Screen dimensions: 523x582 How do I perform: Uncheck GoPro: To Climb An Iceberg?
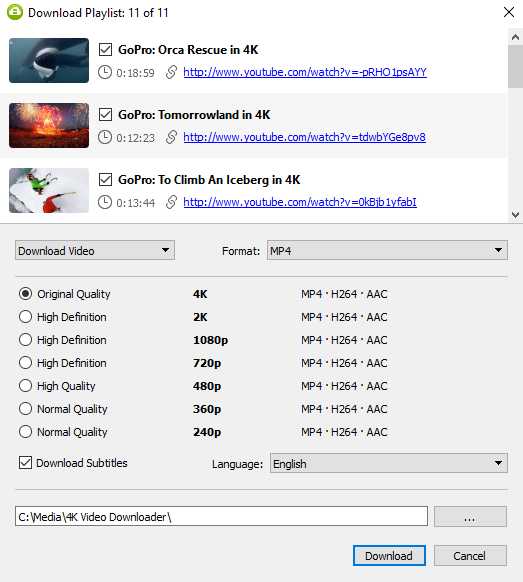pos(105,180)
